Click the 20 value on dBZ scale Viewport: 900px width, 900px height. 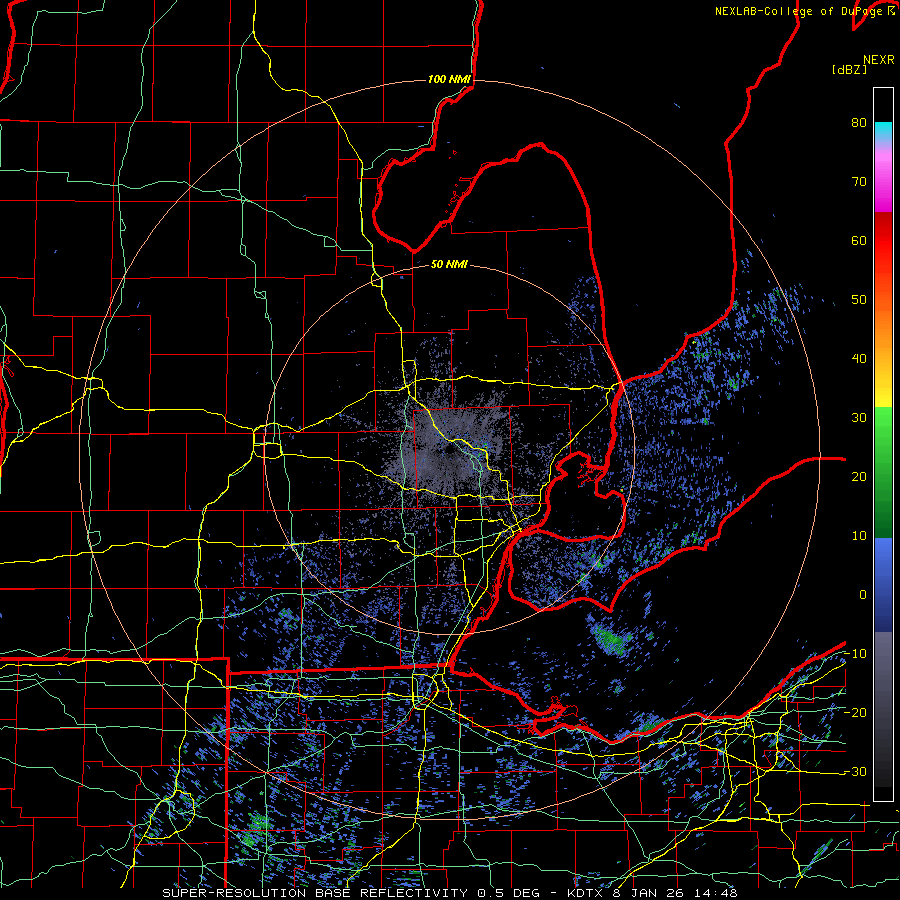coord(859,477)
